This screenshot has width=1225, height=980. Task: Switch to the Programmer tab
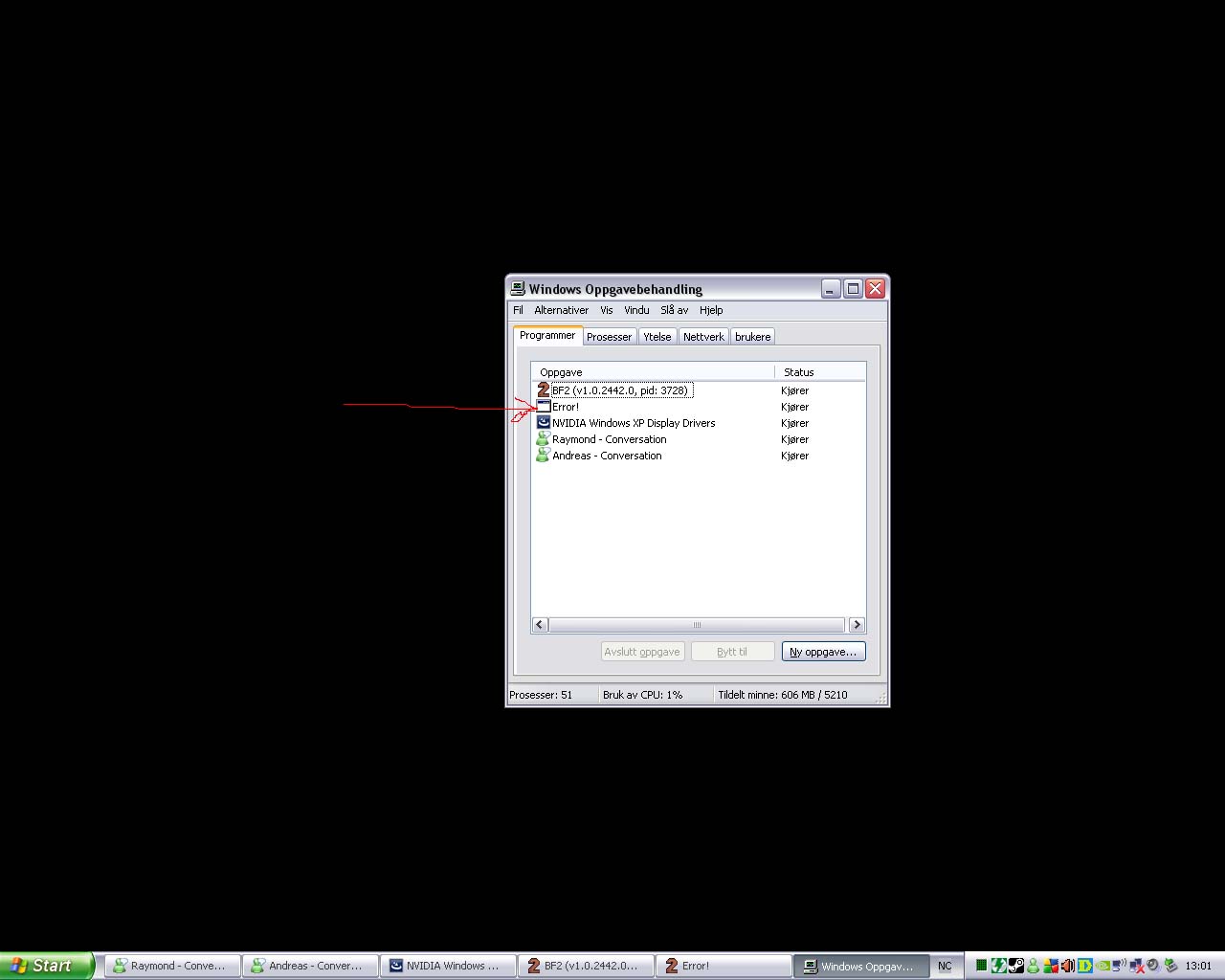(547, 335)
